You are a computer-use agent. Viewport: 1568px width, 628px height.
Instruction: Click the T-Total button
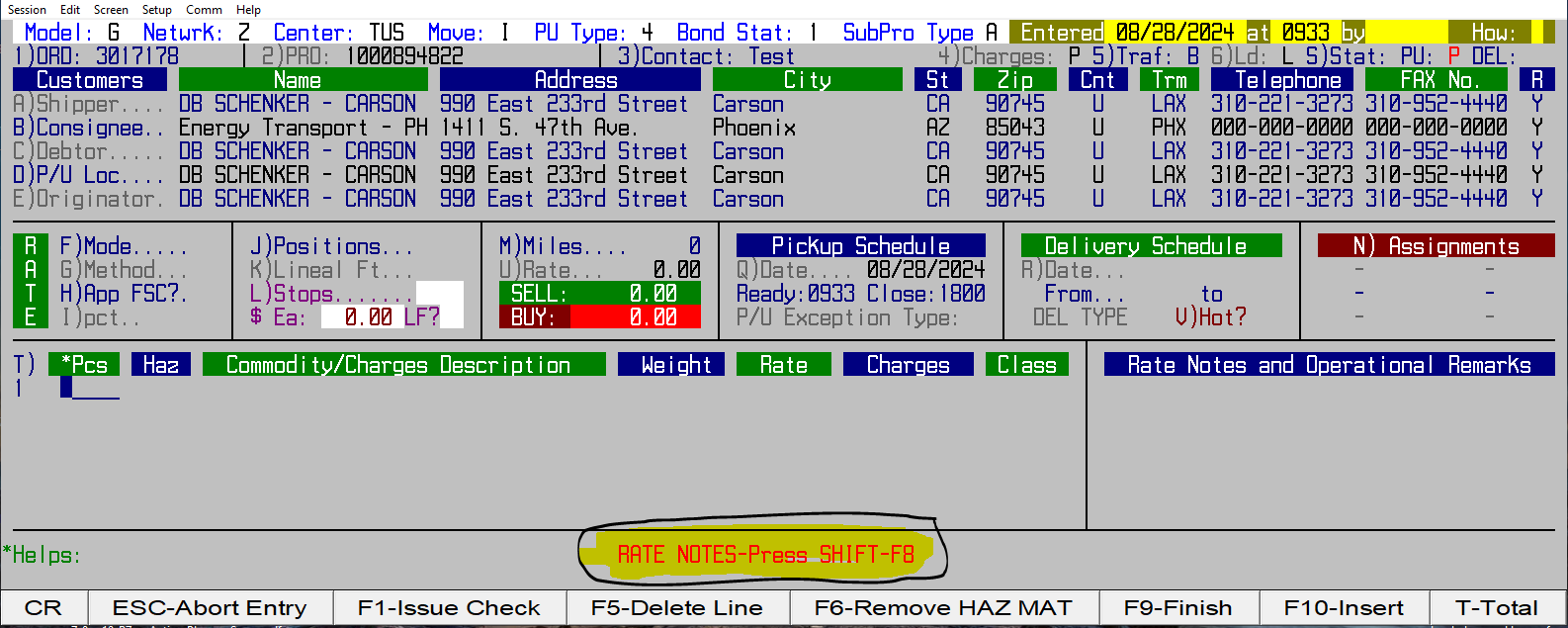[1496, 608]
